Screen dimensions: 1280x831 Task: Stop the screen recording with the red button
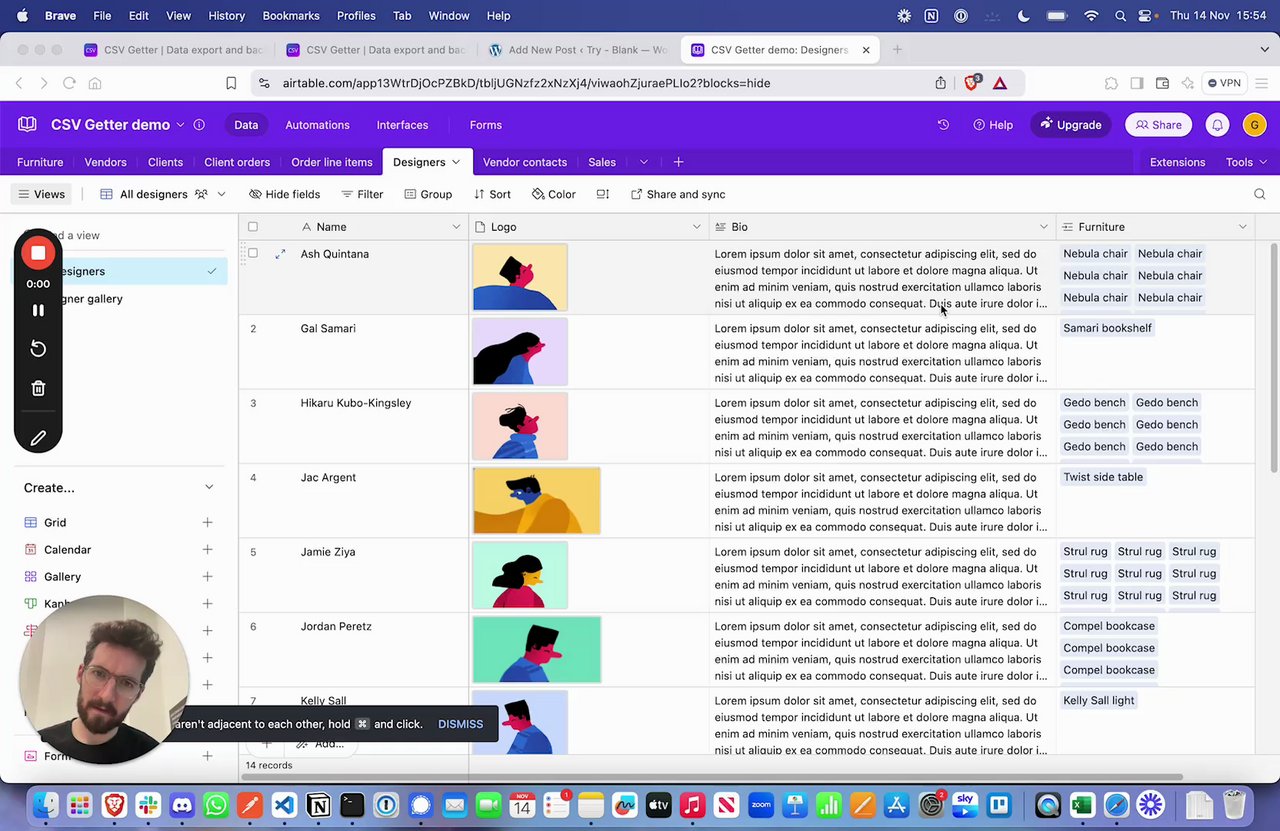[x=38, y=253]
